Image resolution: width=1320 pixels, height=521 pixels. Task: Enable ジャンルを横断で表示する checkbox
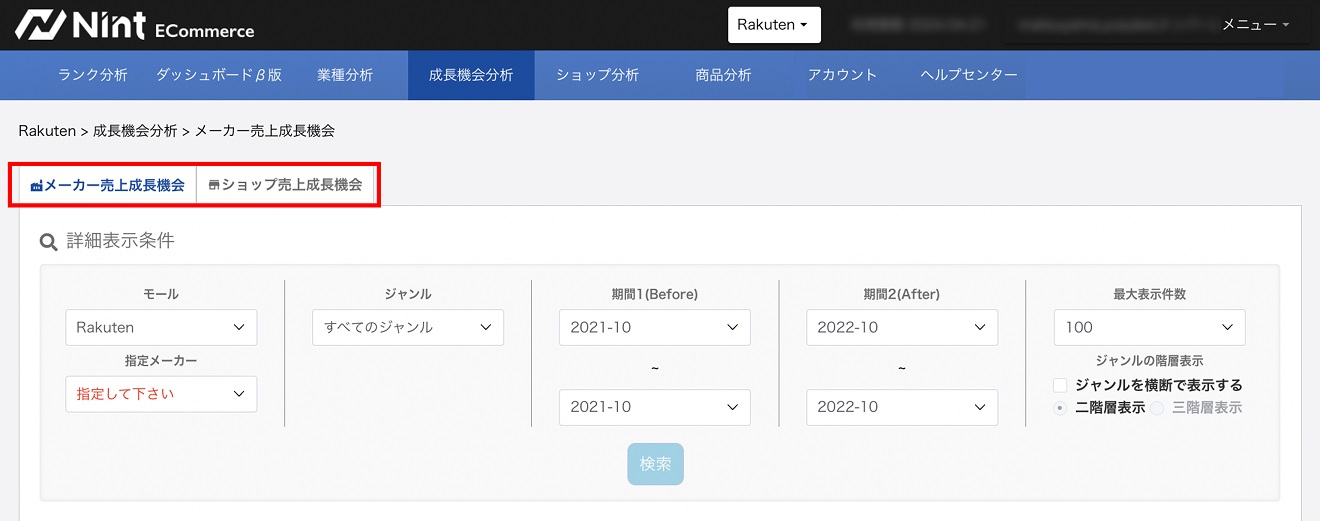[x=1061, y=385]
